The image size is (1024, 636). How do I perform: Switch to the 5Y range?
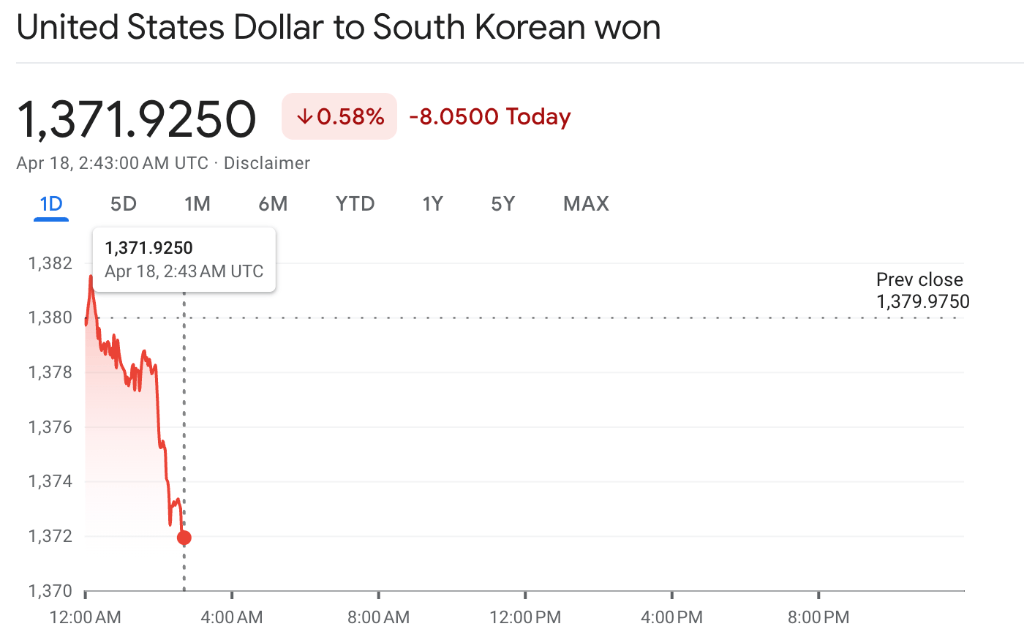[503, 204]
